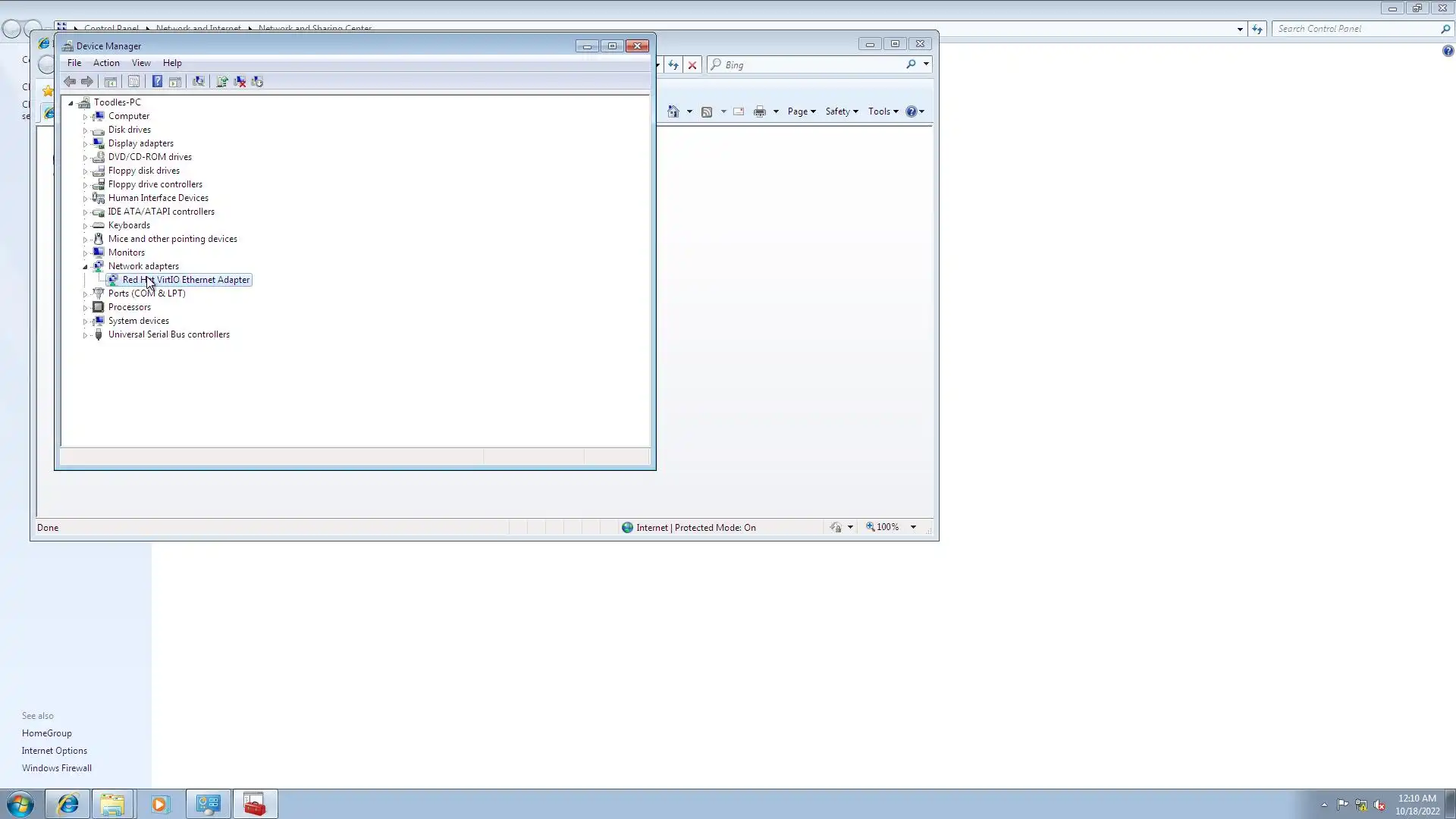This screenshot has height=819, width=1456.
Task: Open Windows Media Player from taskbar
Action: (x=159, y=804)
